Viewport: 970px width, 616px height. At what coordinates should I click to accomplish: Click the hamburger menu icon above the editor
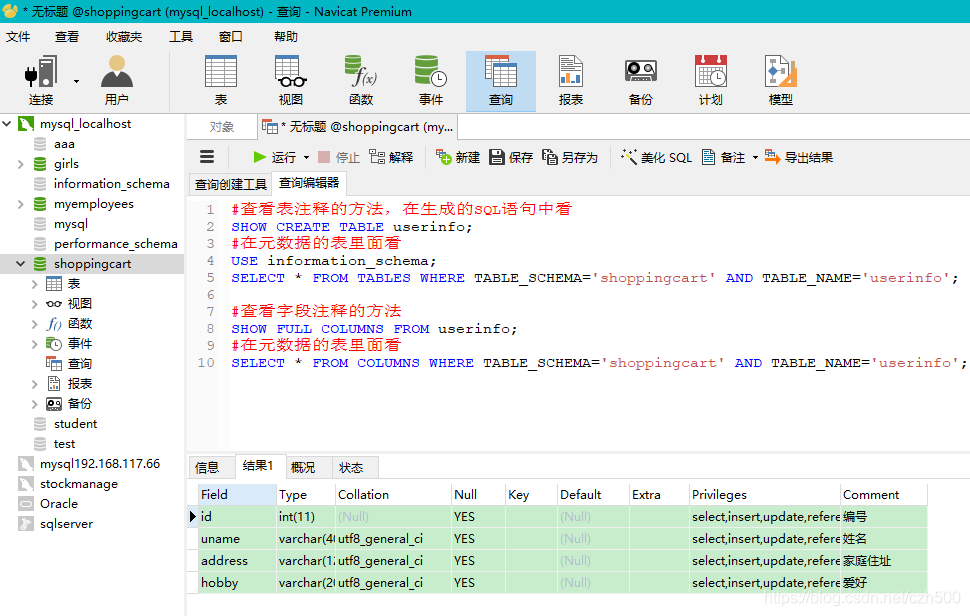(x=207, y=157)
